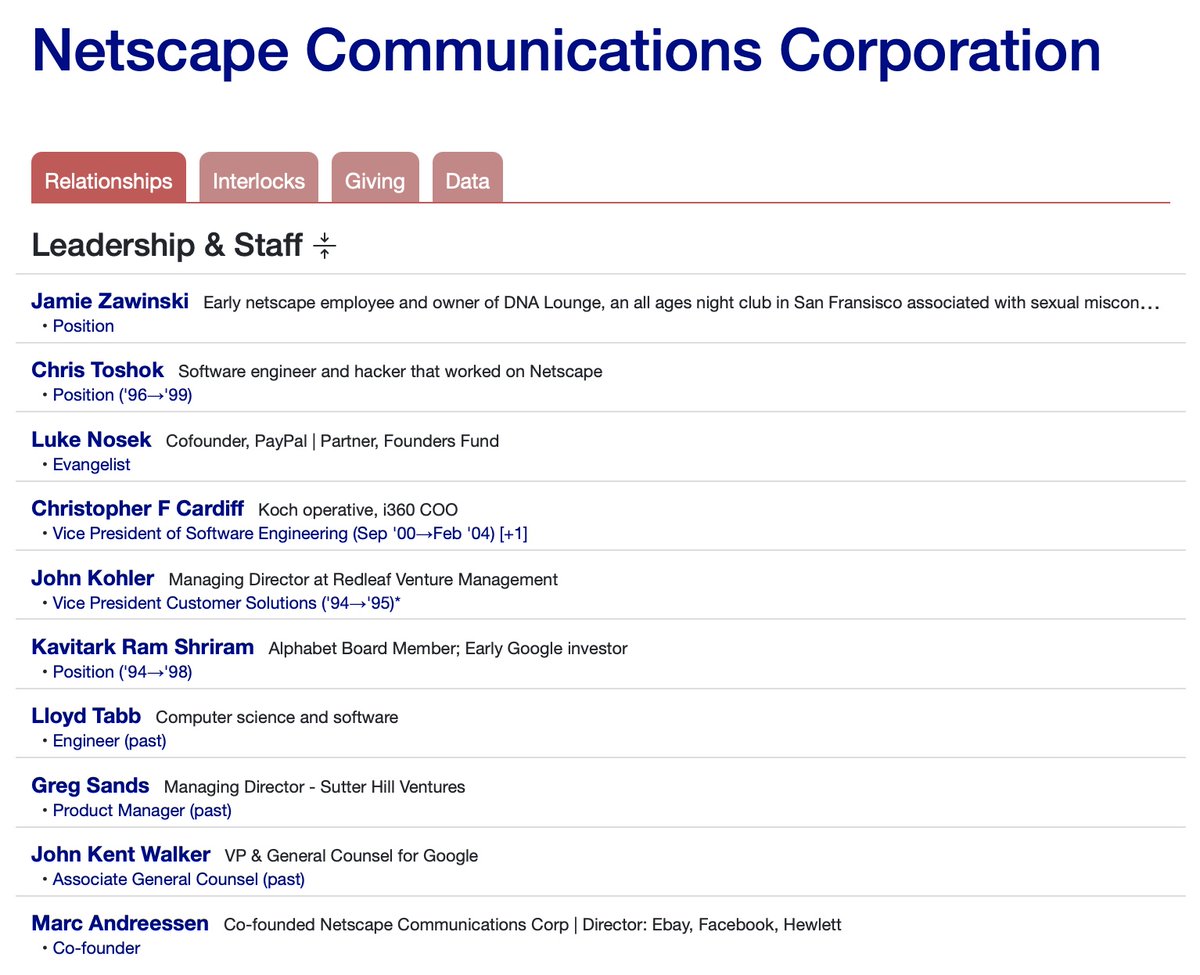
Task: Collapse the Leadership & Staff section icon
Action: point(324,245)
